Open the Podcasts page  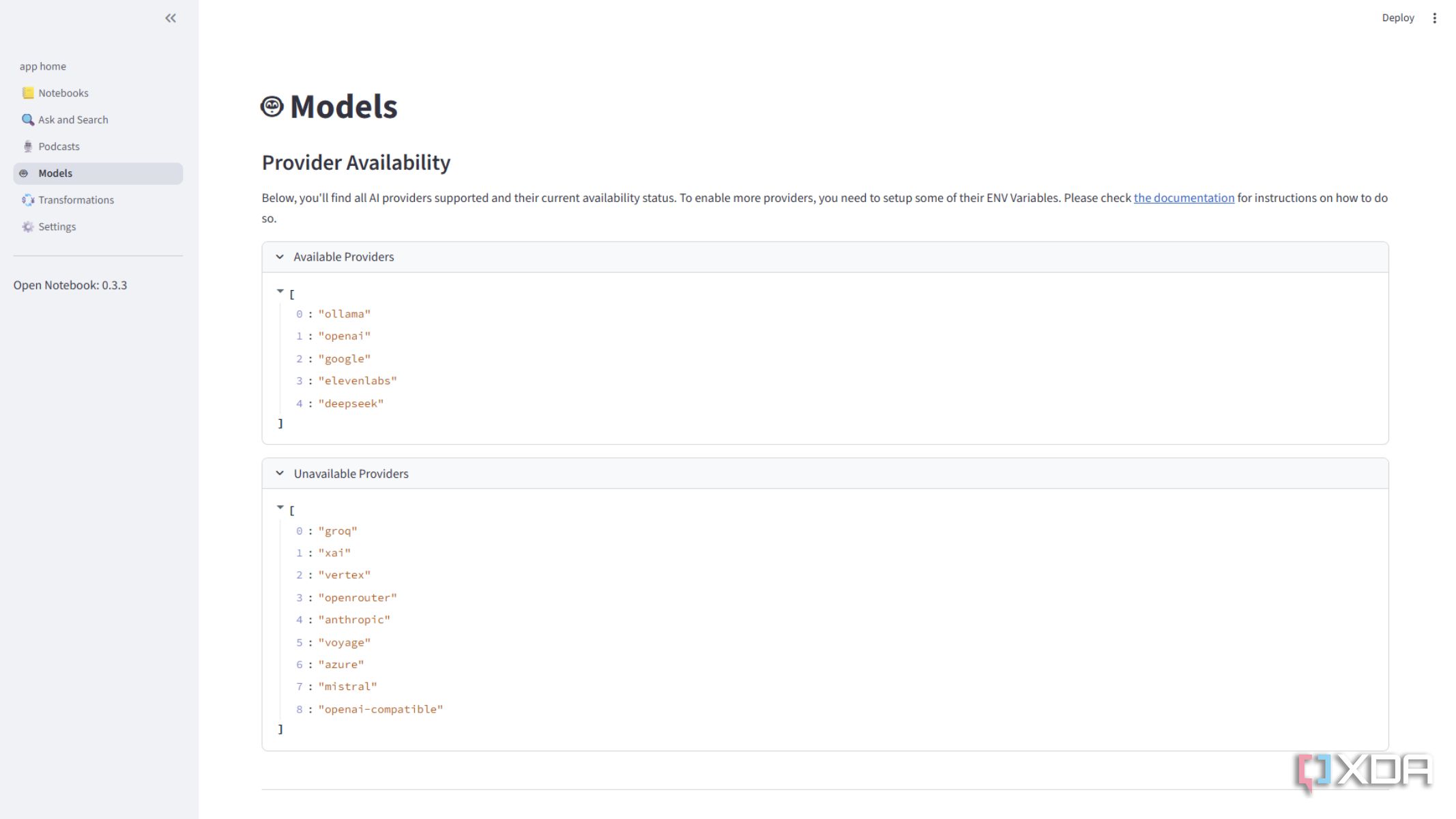click(x=59, y=146)
